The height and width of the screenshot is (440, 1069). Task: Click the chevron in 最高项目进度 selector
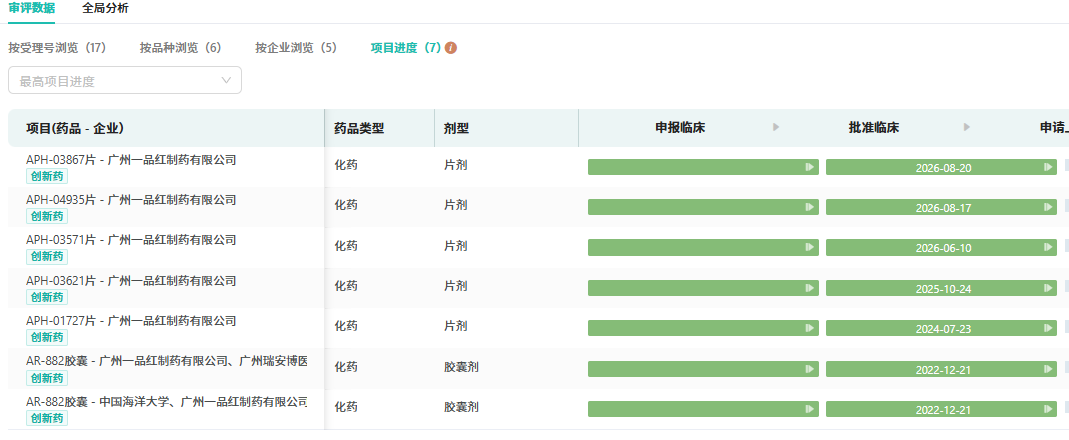226,80
